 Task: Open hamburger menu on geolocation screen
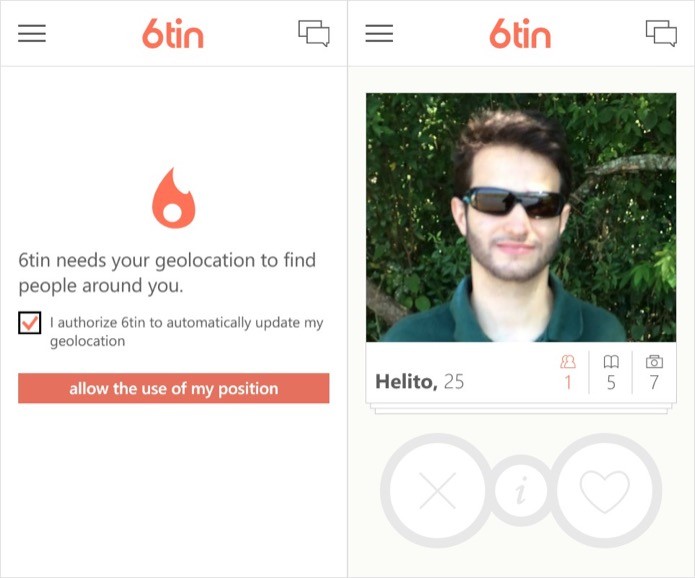pos(32,33)
